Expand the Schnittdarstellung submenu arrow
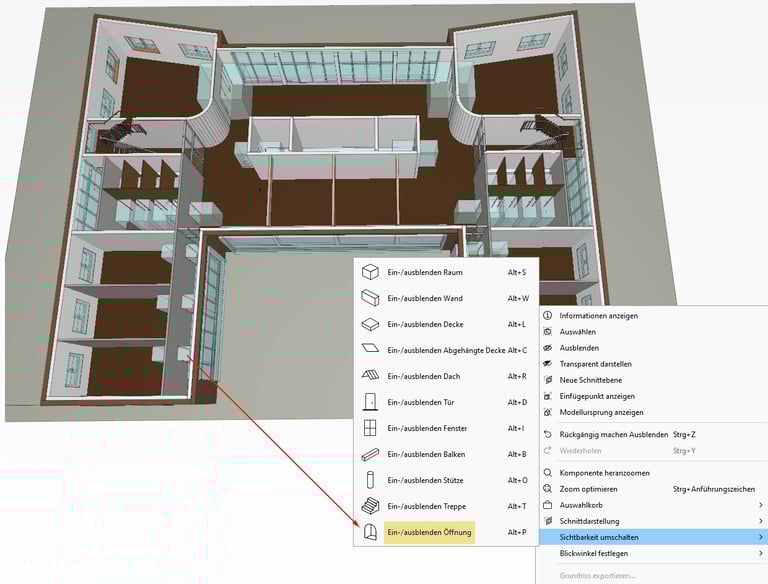The height and width of the screenshot is (584, 768). pyautogui.click(x=760, y=521)
